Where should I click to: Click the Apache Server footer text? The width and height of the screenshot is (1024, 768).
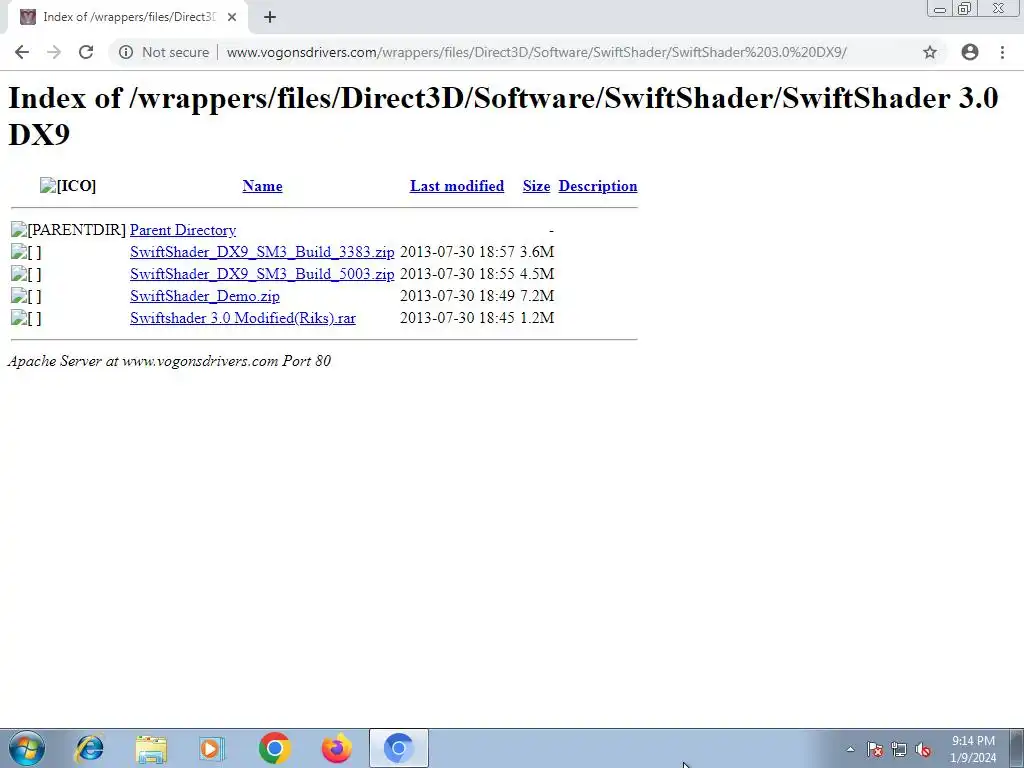pos(169,361)
